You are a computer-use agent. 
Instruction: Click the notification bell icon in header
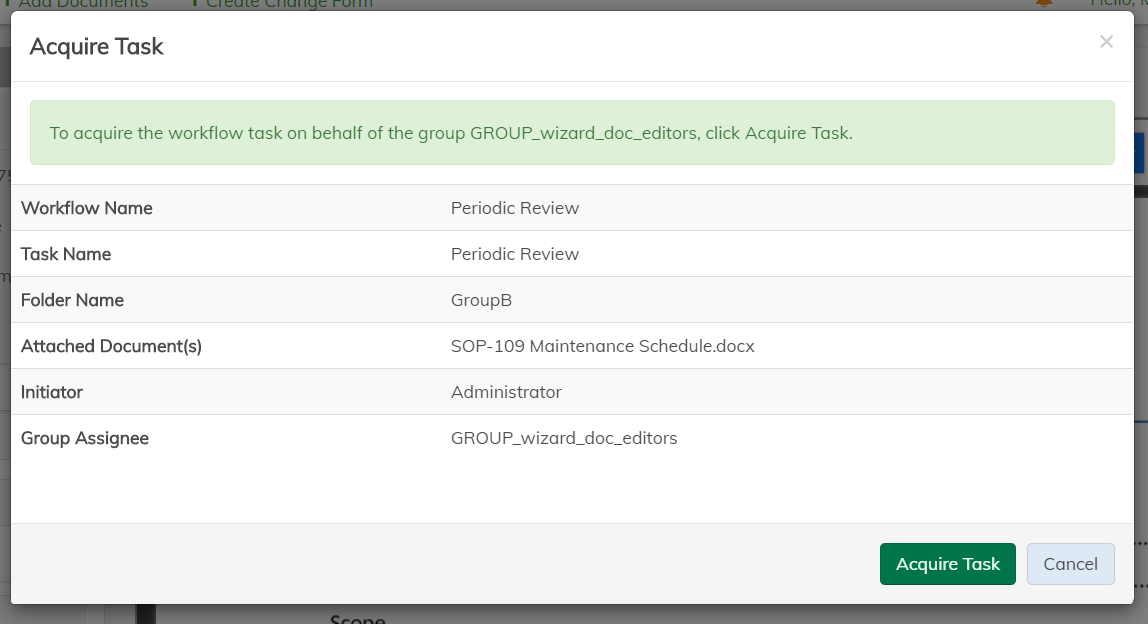(x=1044, y=4)
